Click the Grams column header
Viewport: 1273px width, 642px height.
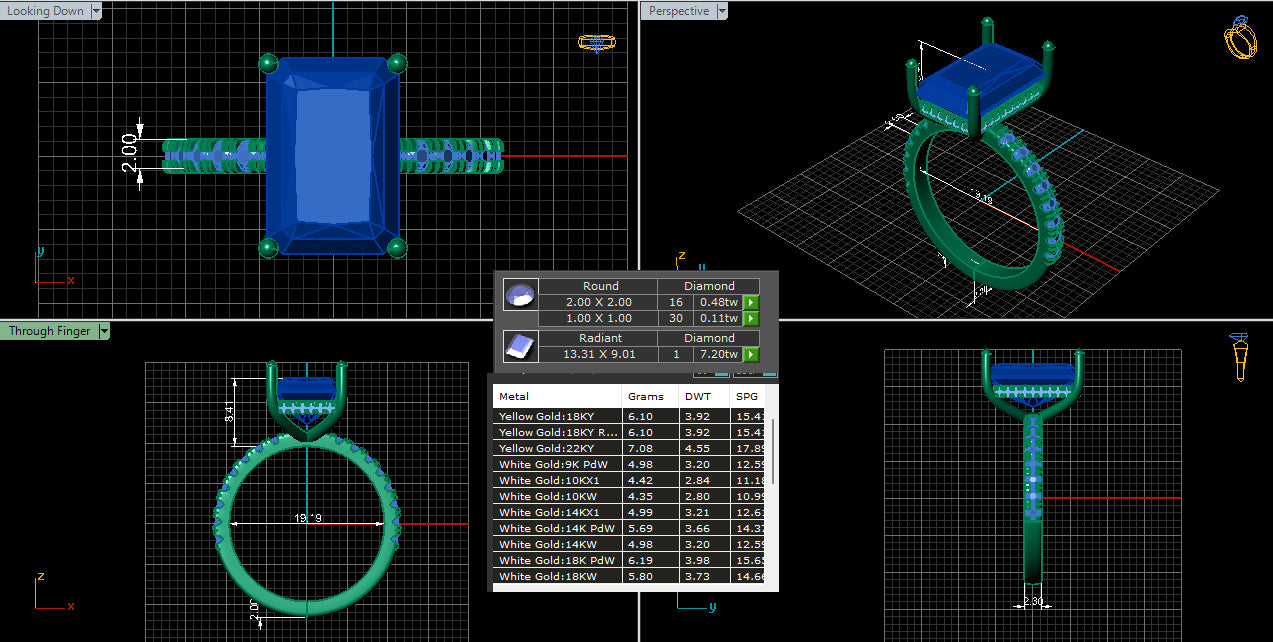(x=645, y=397)
